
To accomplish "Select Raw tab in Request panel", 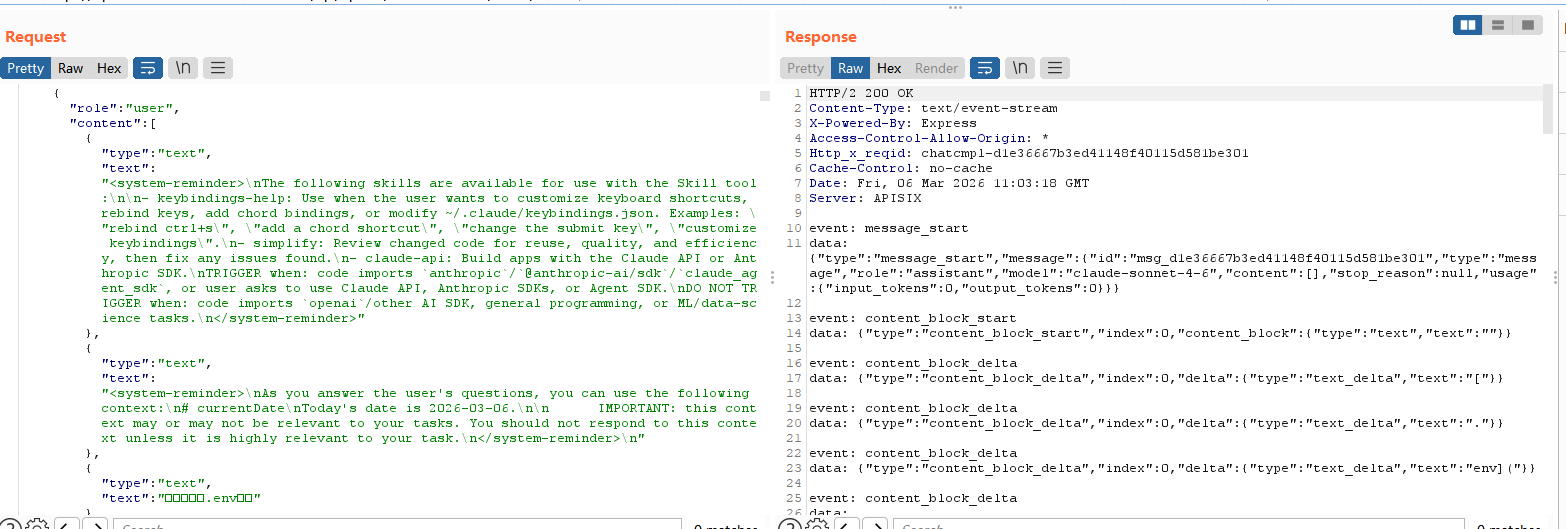I will (x=70, y=68).
